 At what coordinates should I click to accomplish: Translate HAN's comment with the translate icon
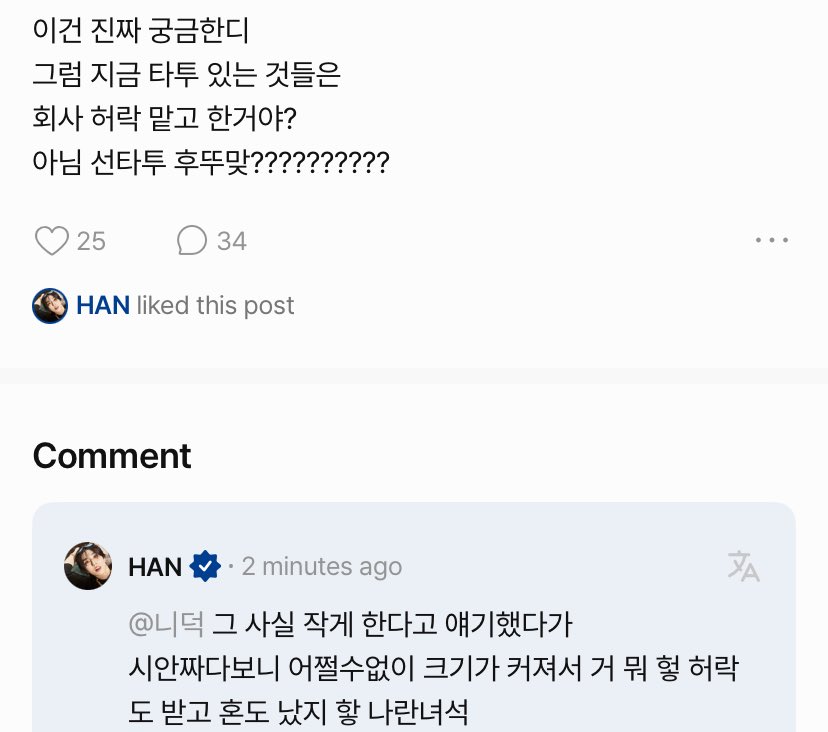tap(743, 566)
